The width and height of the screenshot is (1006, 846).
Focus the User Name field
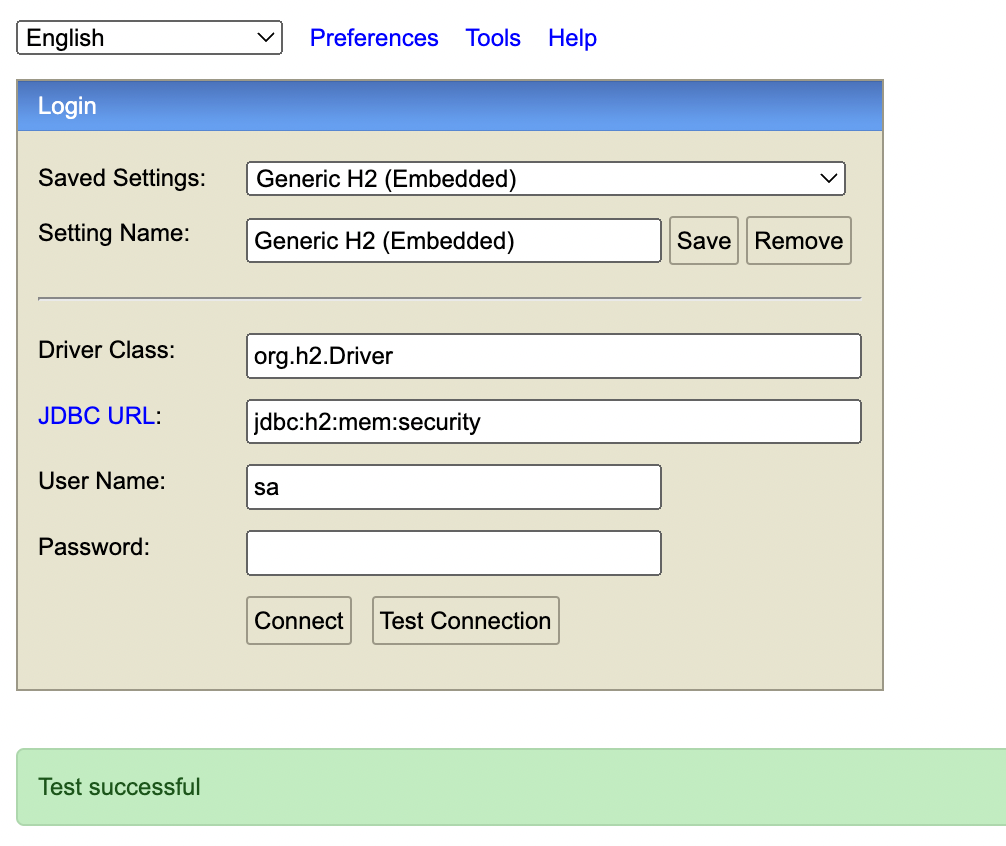coord(454,487)
